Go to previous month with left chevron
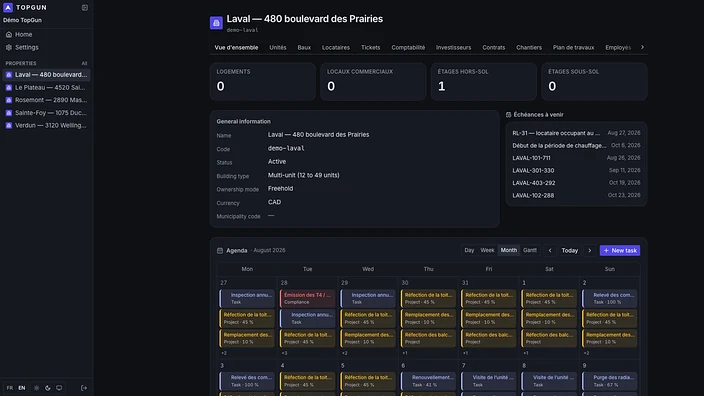Viewport: 704px width, 396px height. (x=550, y=251)
